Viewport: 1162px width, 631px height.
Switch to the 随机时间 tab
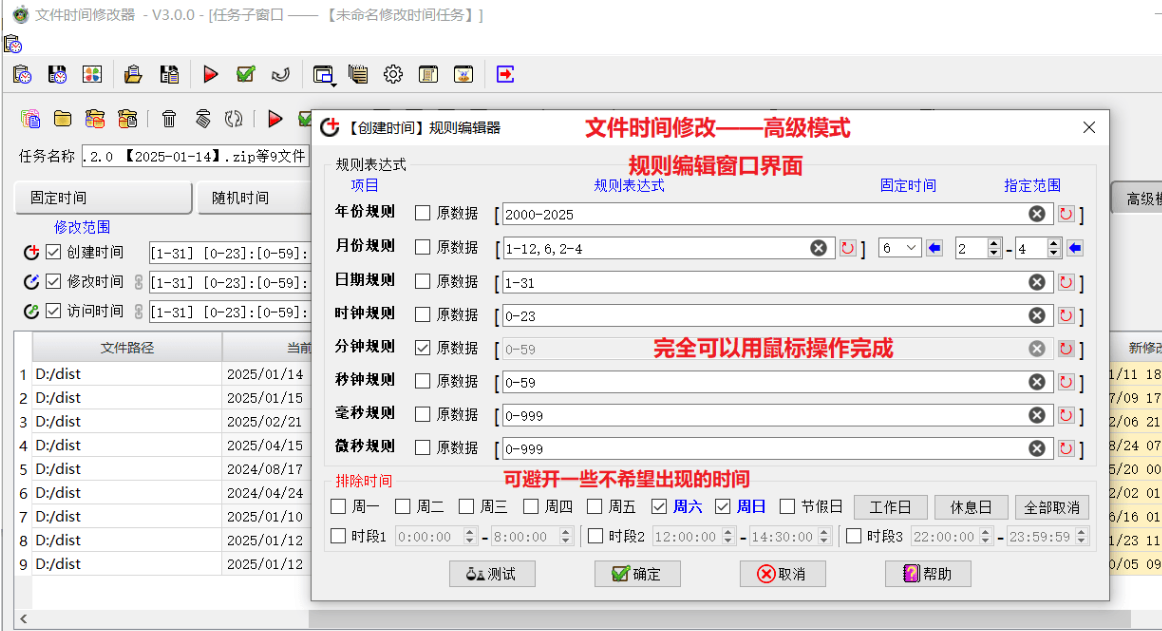point(254,198)
